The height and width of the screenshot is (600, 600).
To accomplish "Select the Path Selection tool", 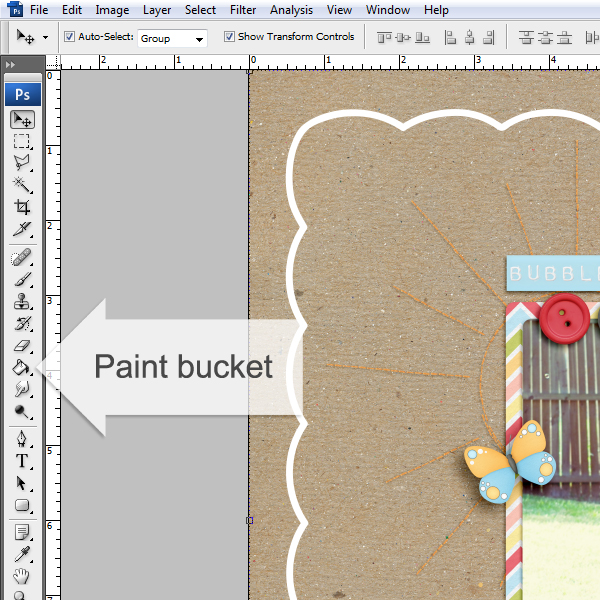I will 22,483.
